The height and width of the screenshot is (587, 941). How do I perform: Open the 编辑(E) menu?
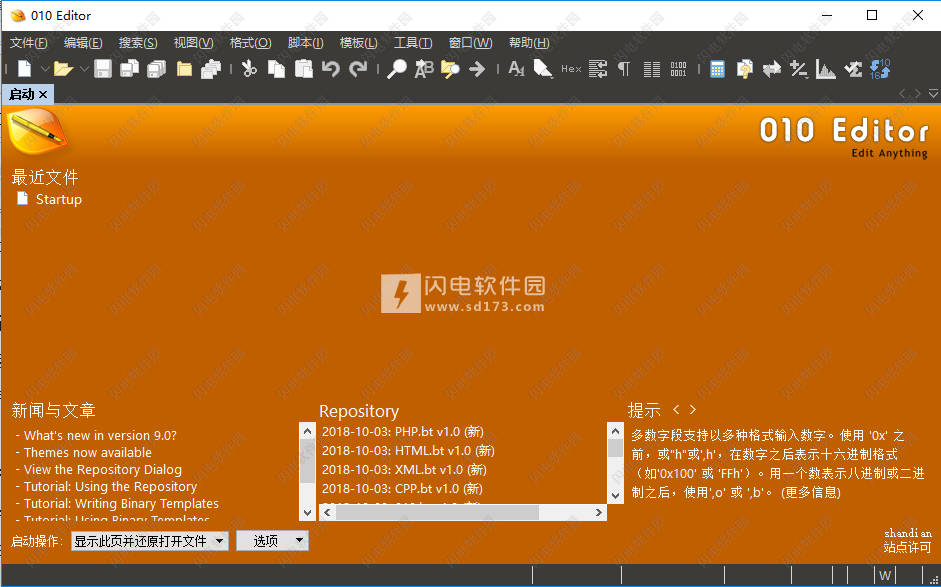[83, 43]
